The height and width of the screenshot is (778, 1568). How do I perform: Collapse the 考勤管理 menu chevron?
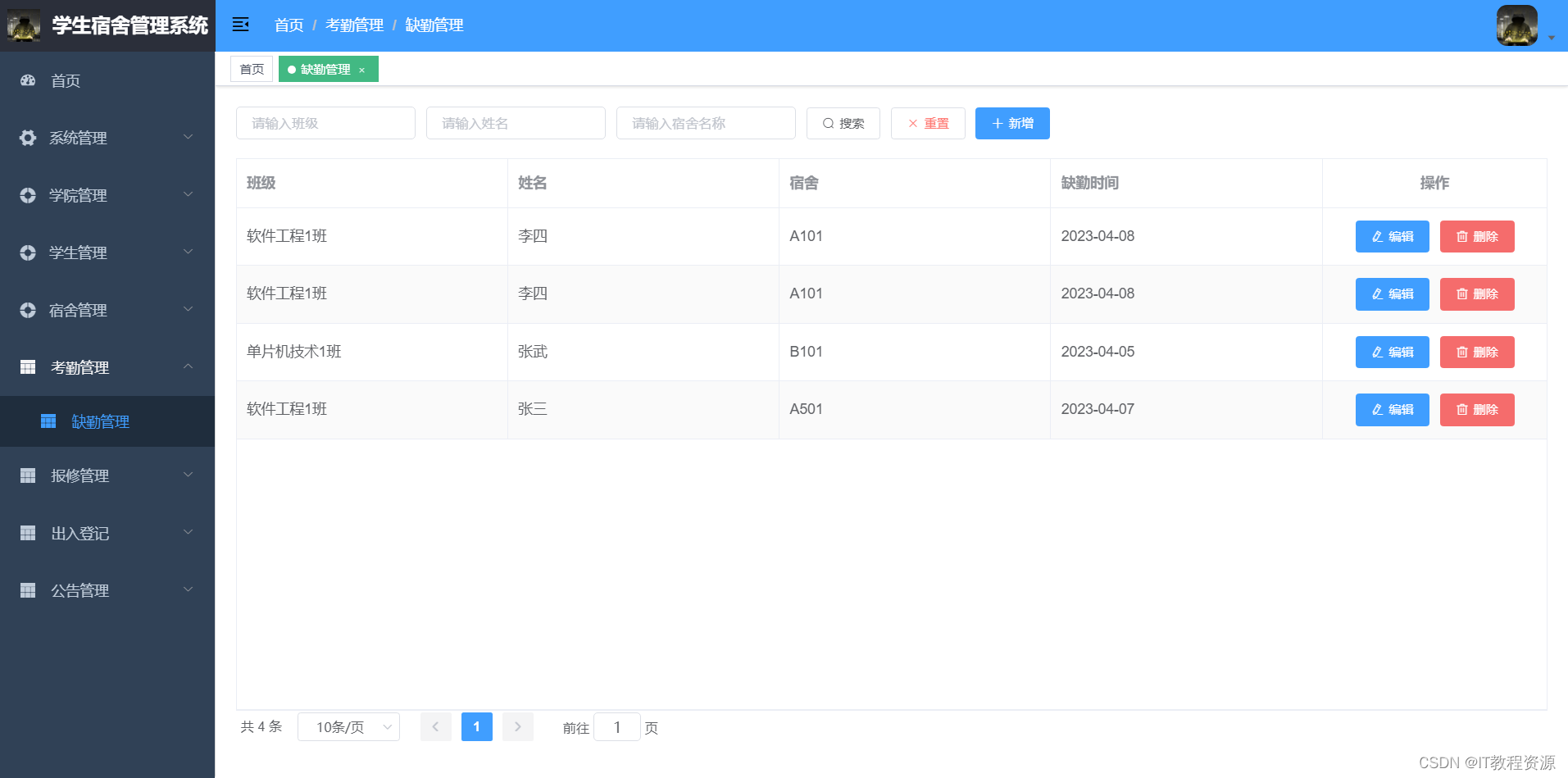tap(188, 366)
